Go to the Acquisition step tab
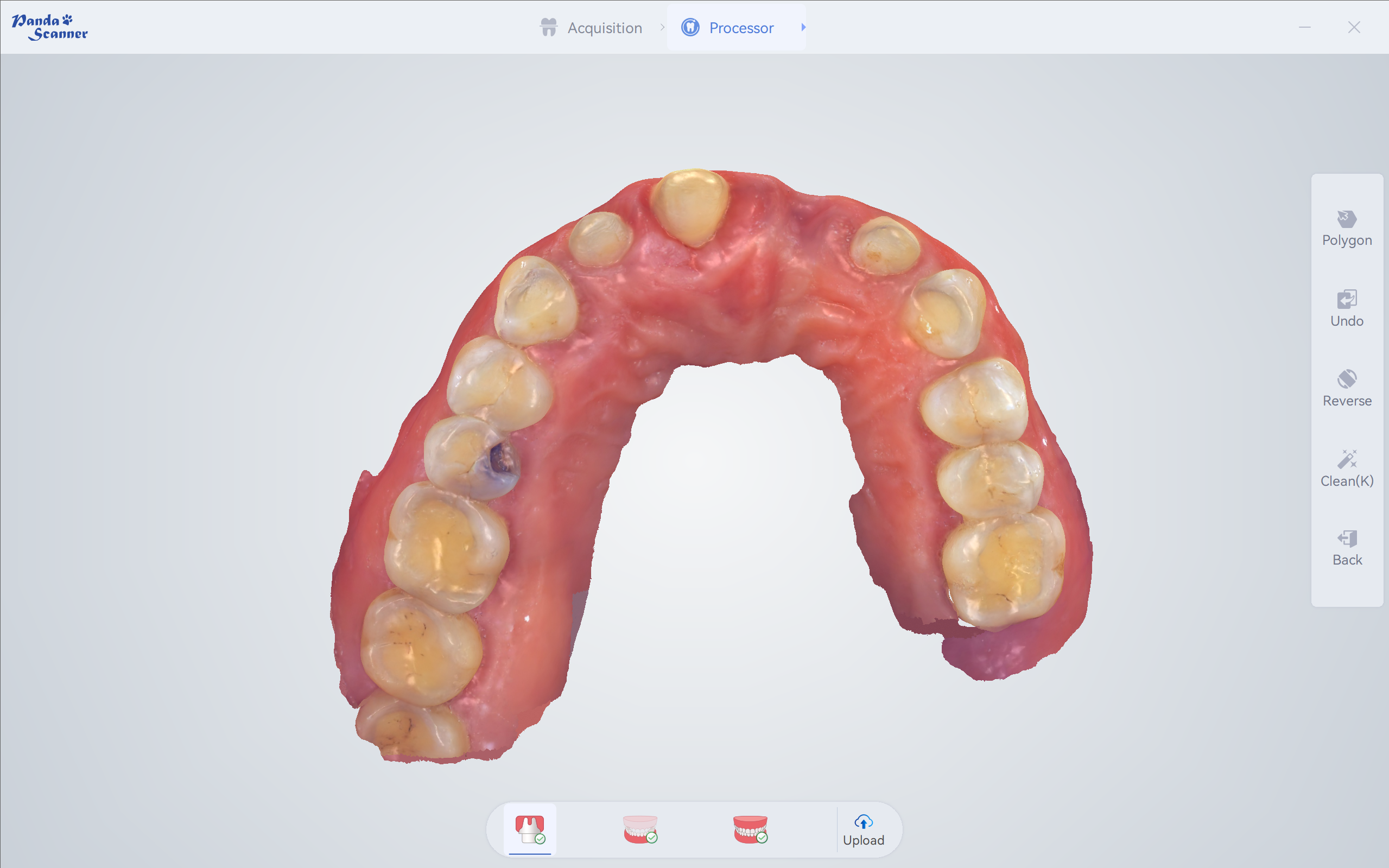This screenshot has width=1389, height=868. pos(604,28)
